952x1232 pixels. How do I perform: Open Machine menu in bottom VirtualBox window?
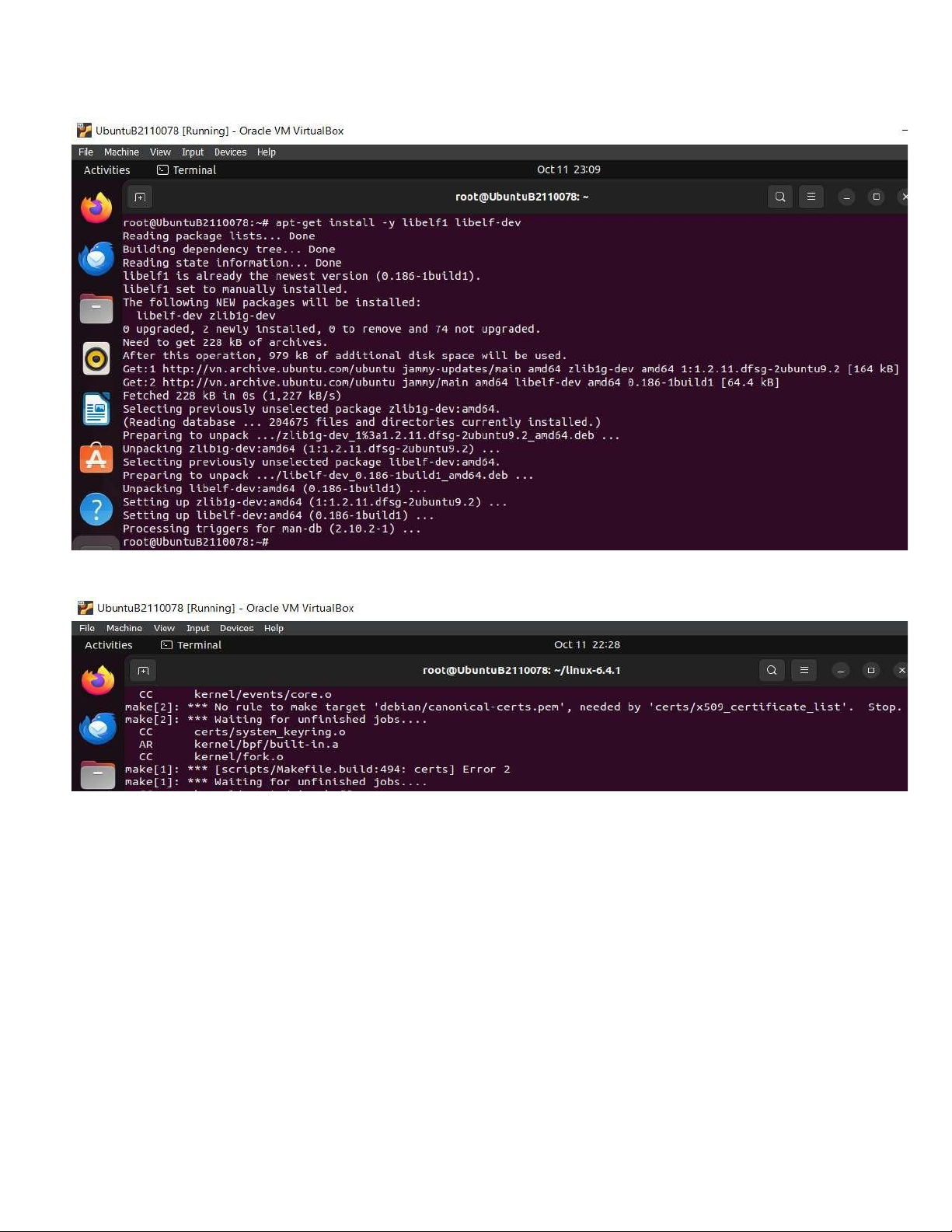(x=124, y=628)
